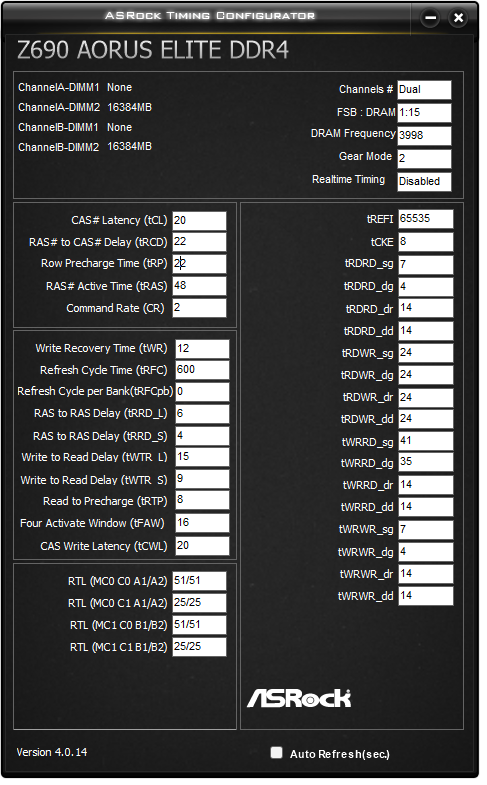Minimize the ASRock Timing Configurator window

click(430, 18)
